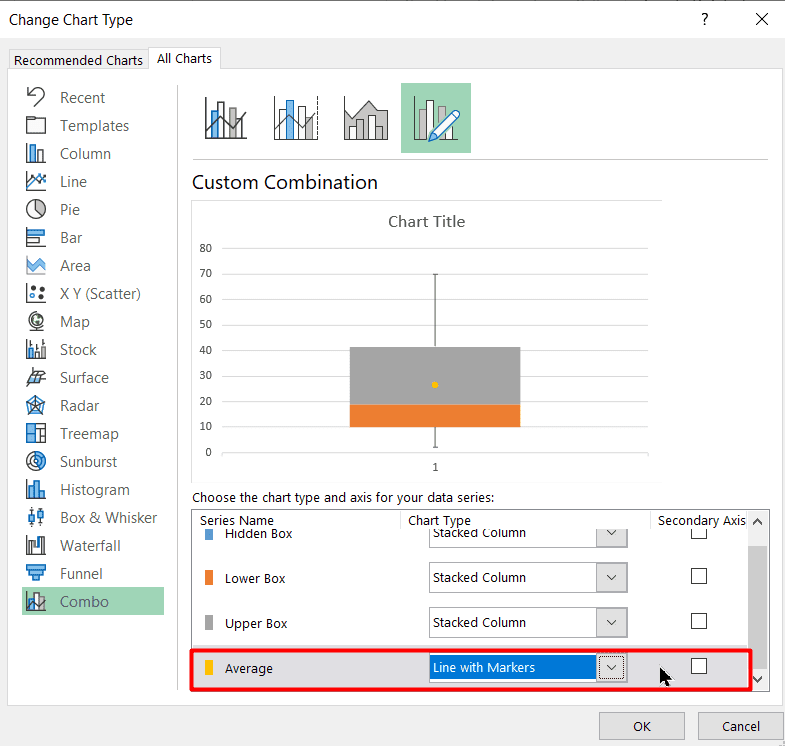Click the Series Name column header
Screen dimensions: 785x746
[237, 520]
